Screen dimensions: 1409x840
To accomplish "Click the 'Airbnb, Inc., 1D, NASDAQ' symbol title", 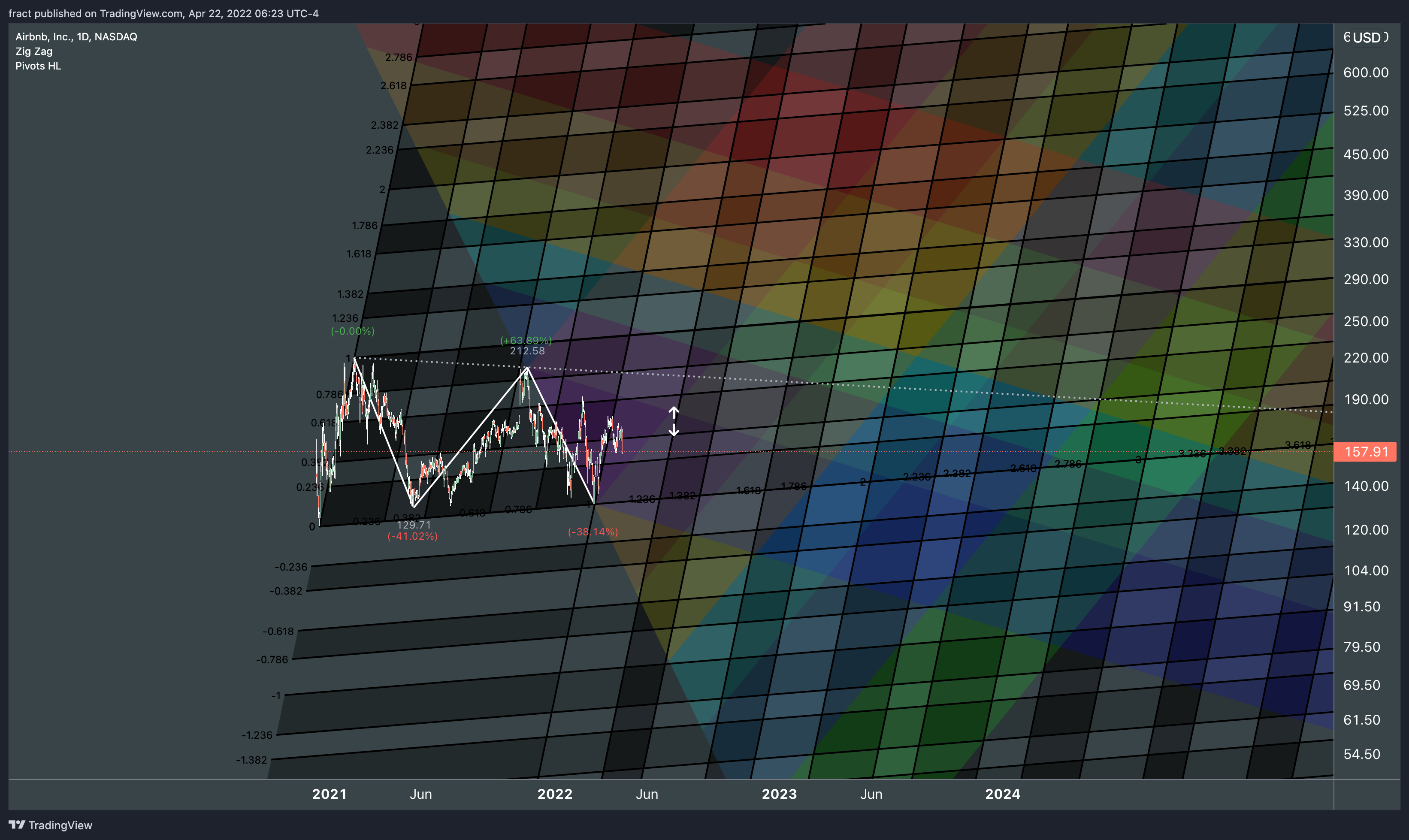I will (x=76, y=37).
